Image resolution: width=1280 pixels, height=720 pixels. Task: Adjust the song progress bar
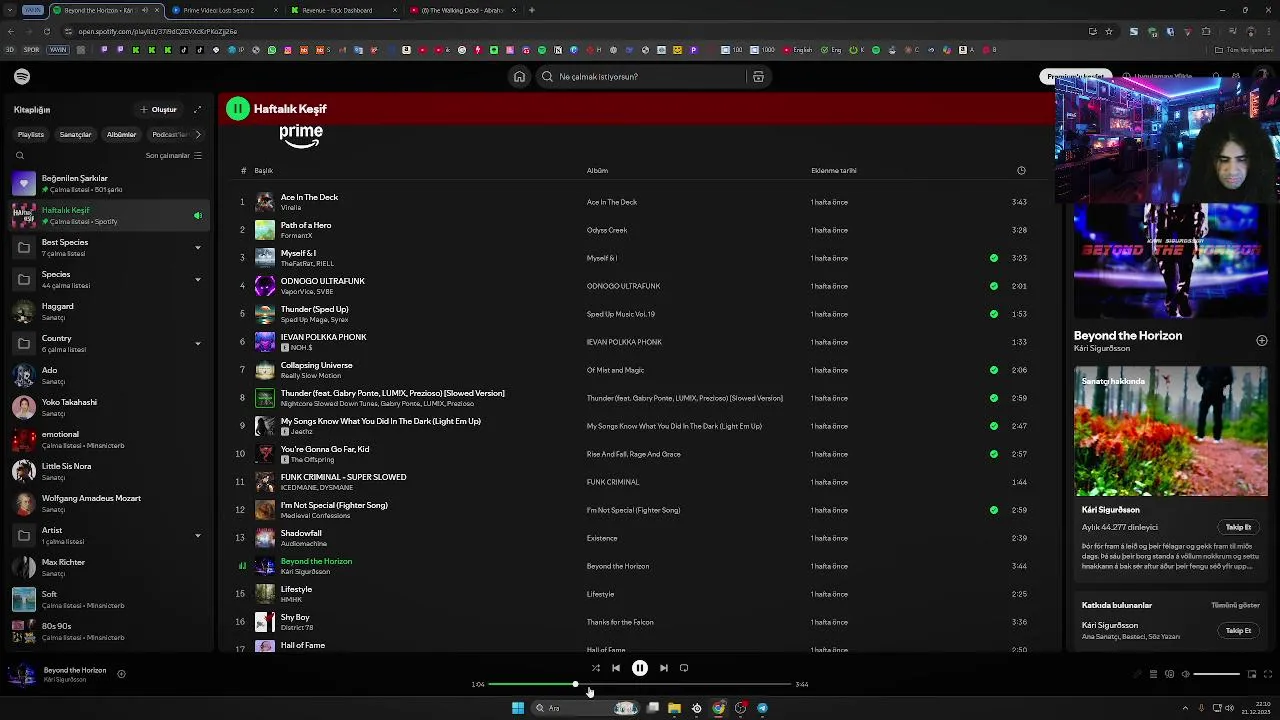pos(640,685)
